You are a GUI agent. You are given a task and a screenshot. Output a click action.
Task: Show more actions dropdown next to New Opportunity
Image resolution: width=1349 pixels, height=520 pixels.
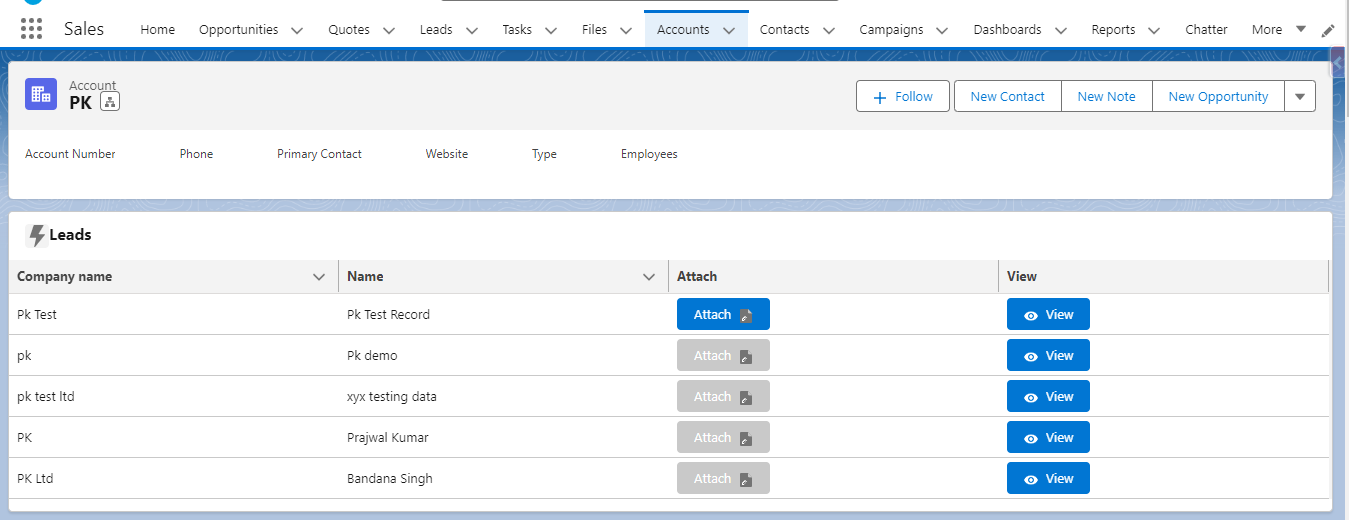[1300, 97]
